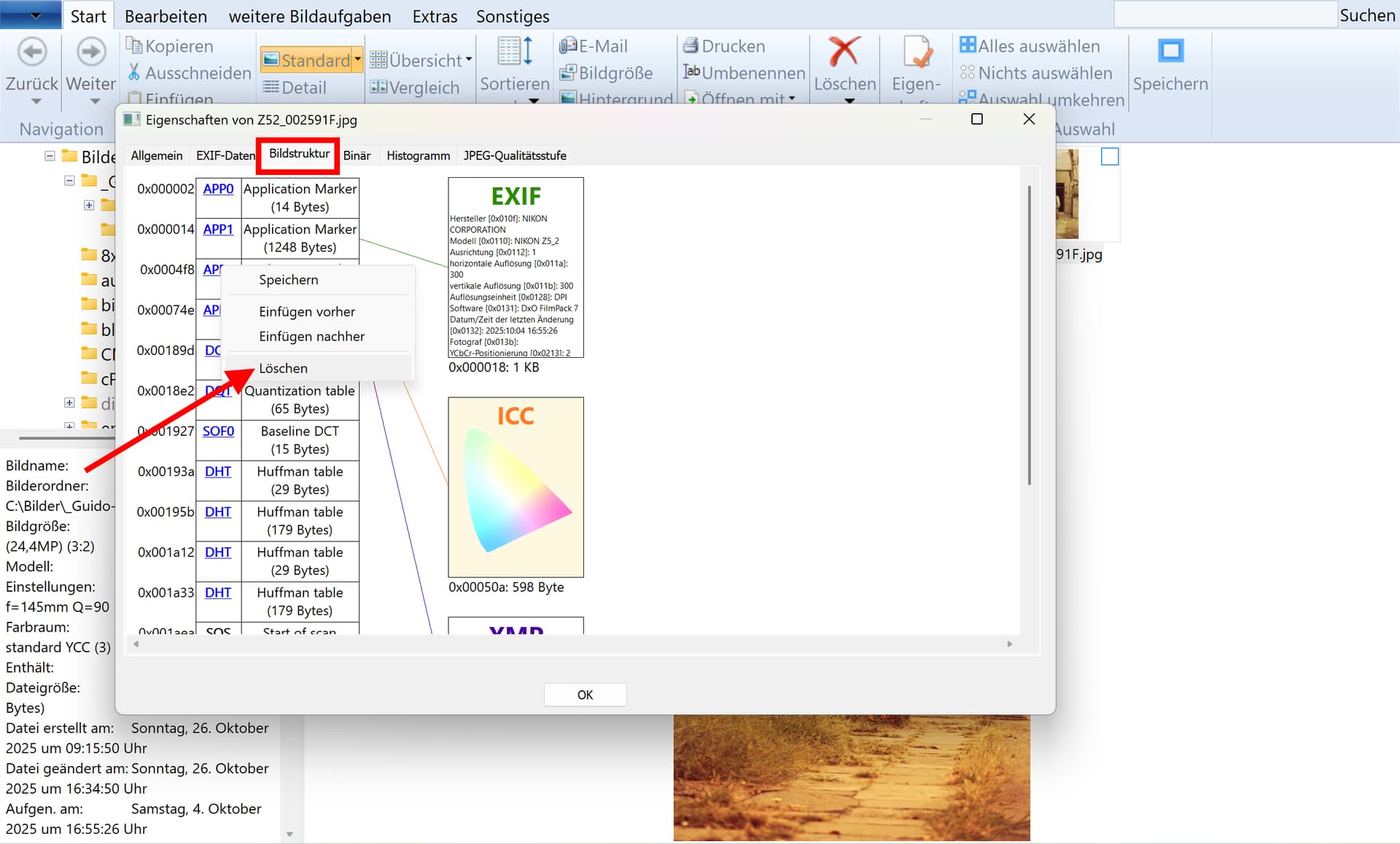Open the Übersicht dropdown arrow
Image resolution: width=1400 pixels, height=844 pixels.
click(x=469, y=60)
